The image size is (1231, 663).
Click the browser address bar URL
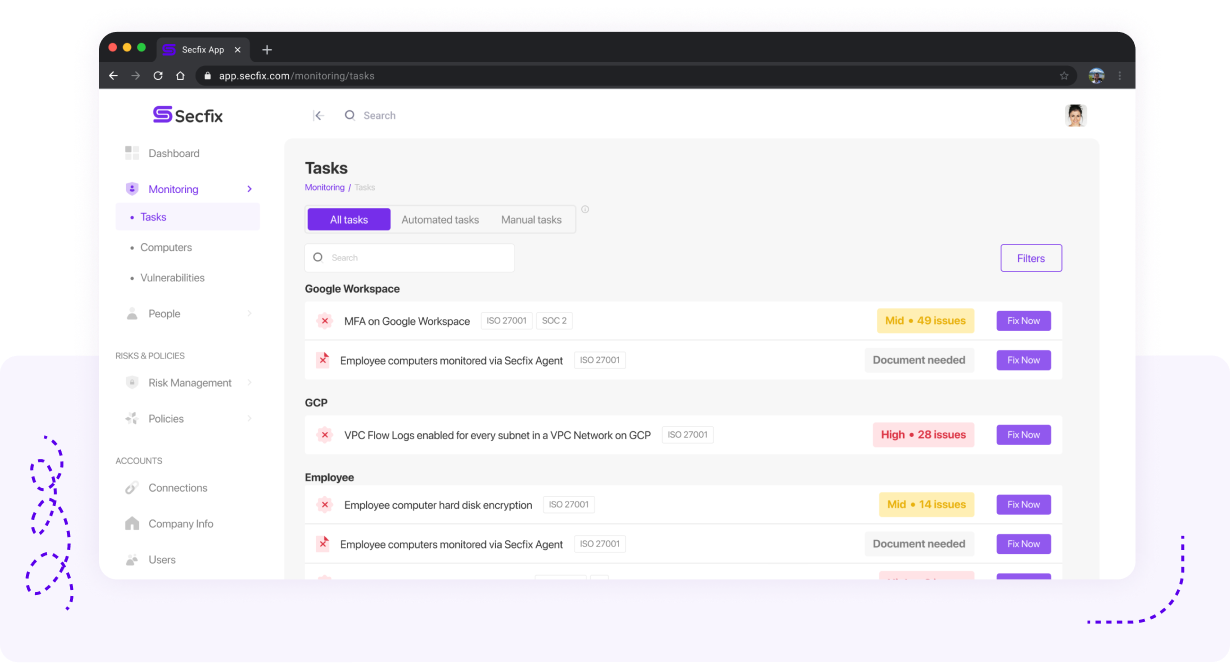click(x=297, y=76)
